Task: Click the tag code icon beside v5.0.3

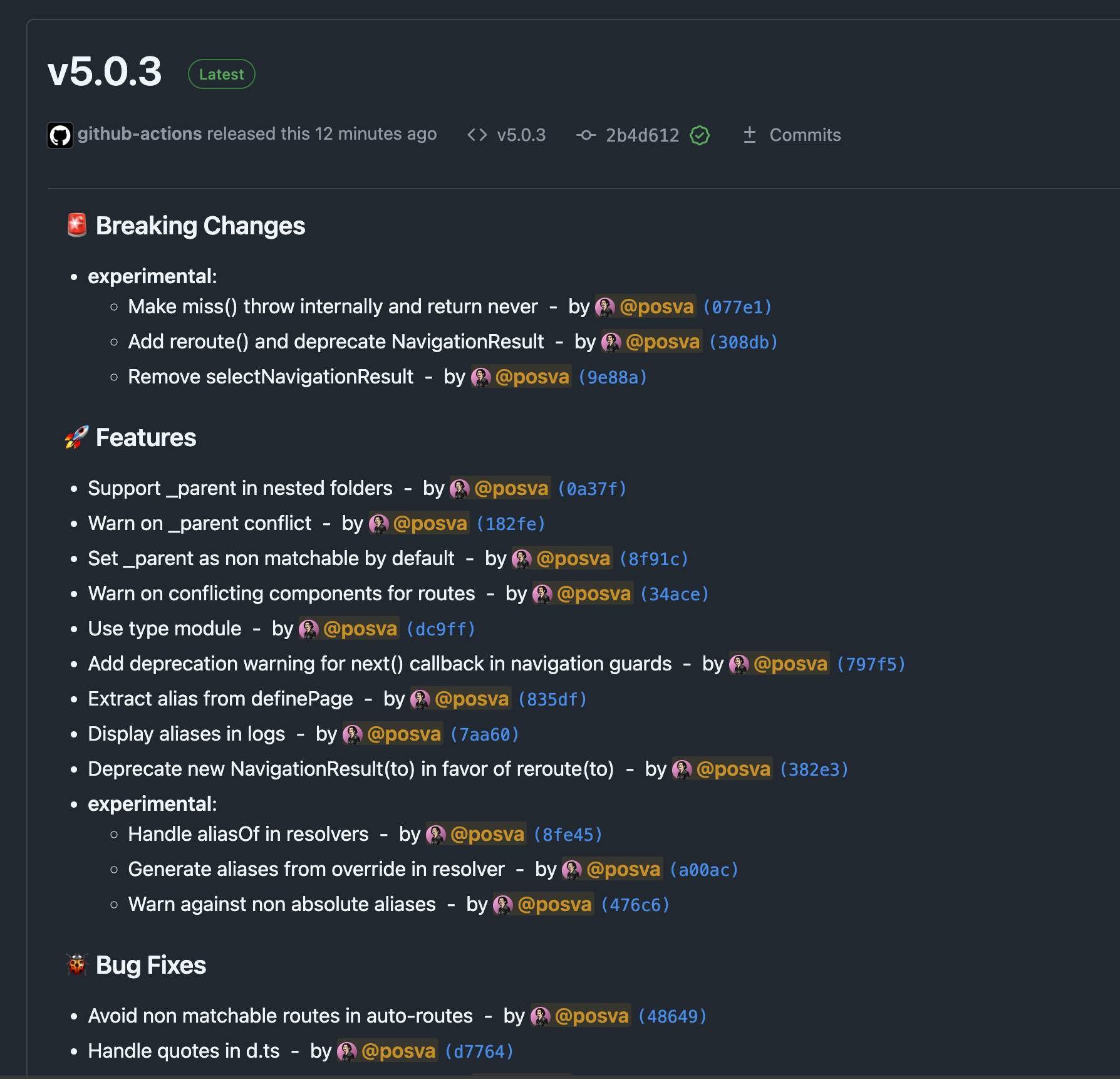Action: pyautogui.click(x=477, y=135)
